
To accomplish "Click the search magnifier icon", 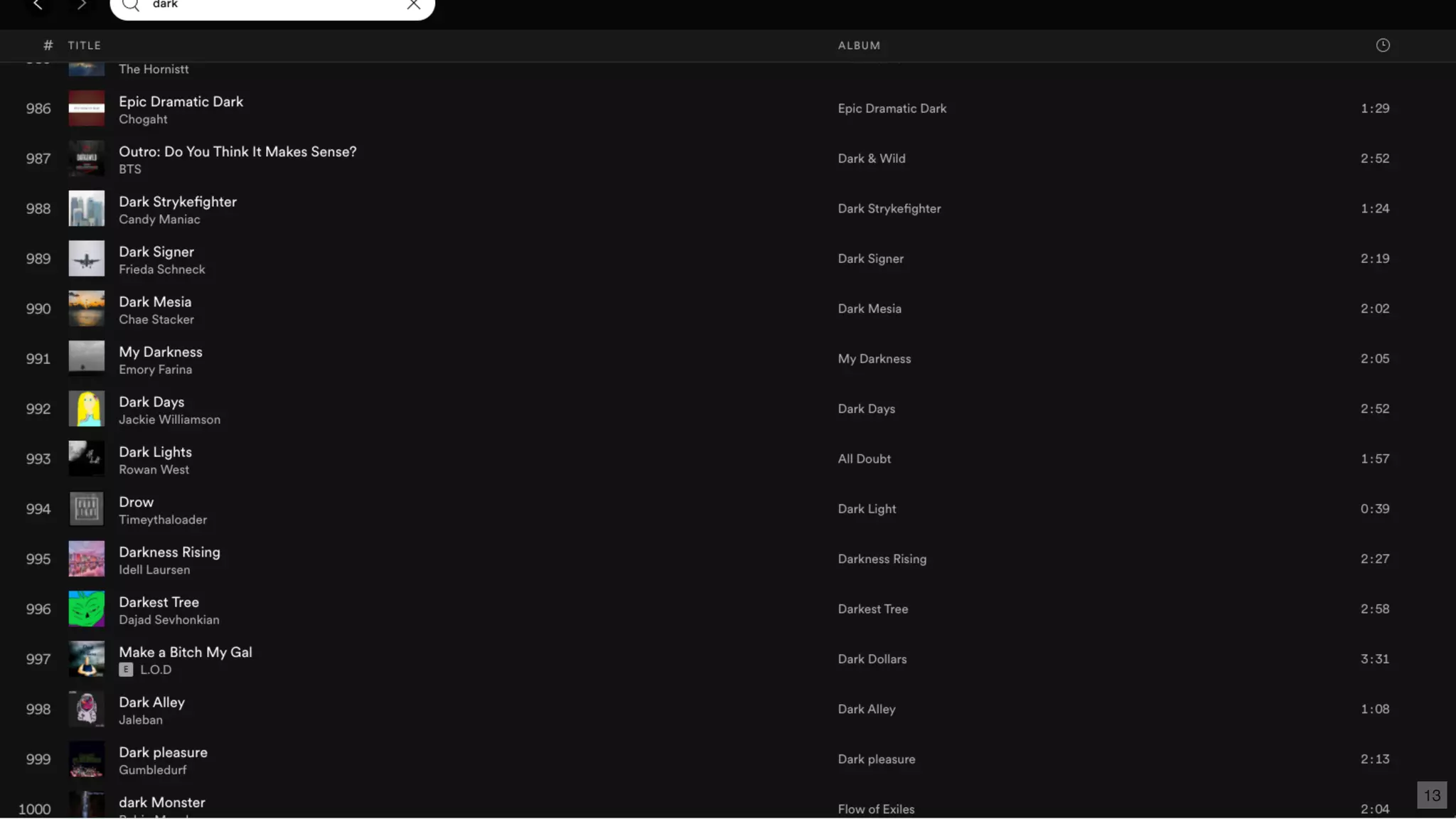I will 131,6.
